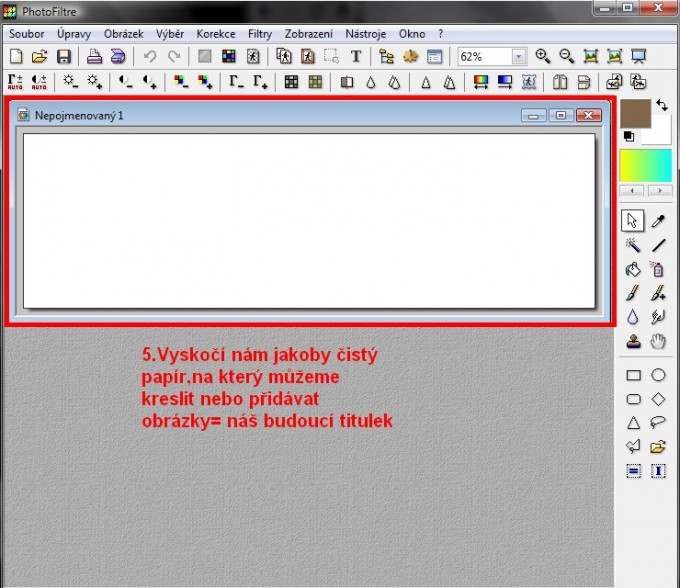Increase saturation with color squares plus icon
680x588 pixels.
click(205, 82)
